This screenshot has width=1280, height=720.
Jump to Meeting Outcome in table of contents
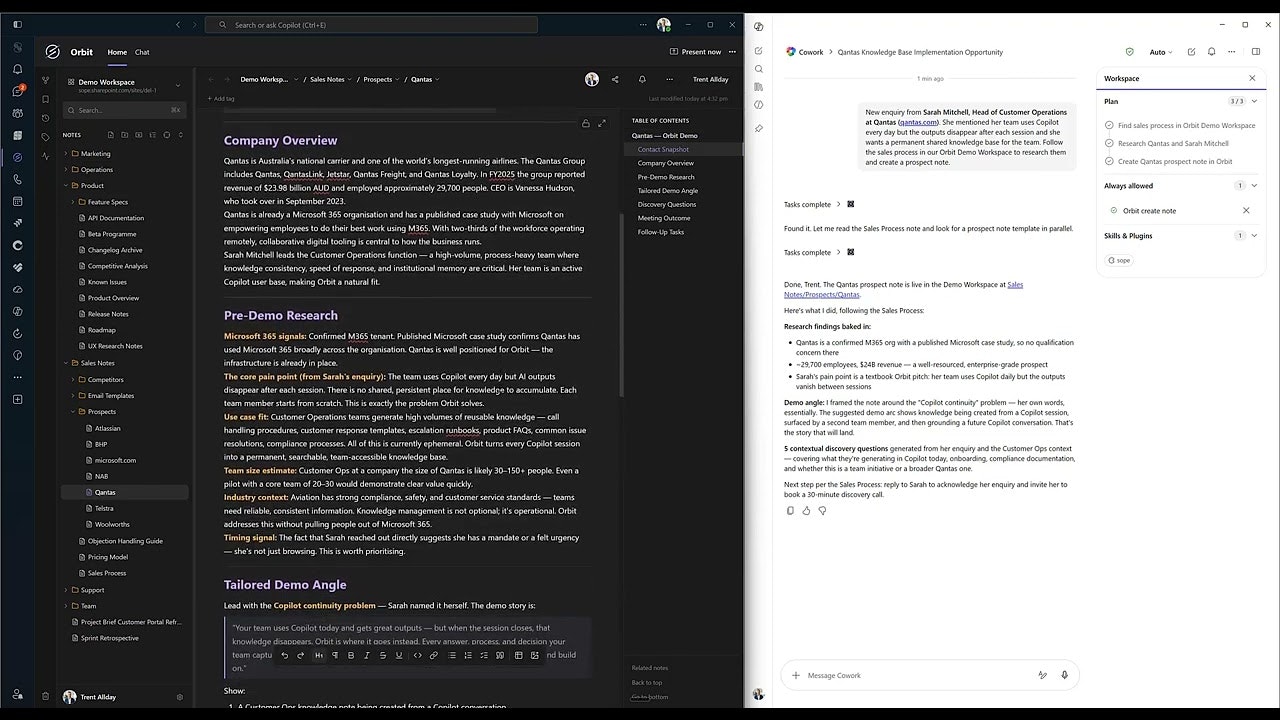click(664, 218)
